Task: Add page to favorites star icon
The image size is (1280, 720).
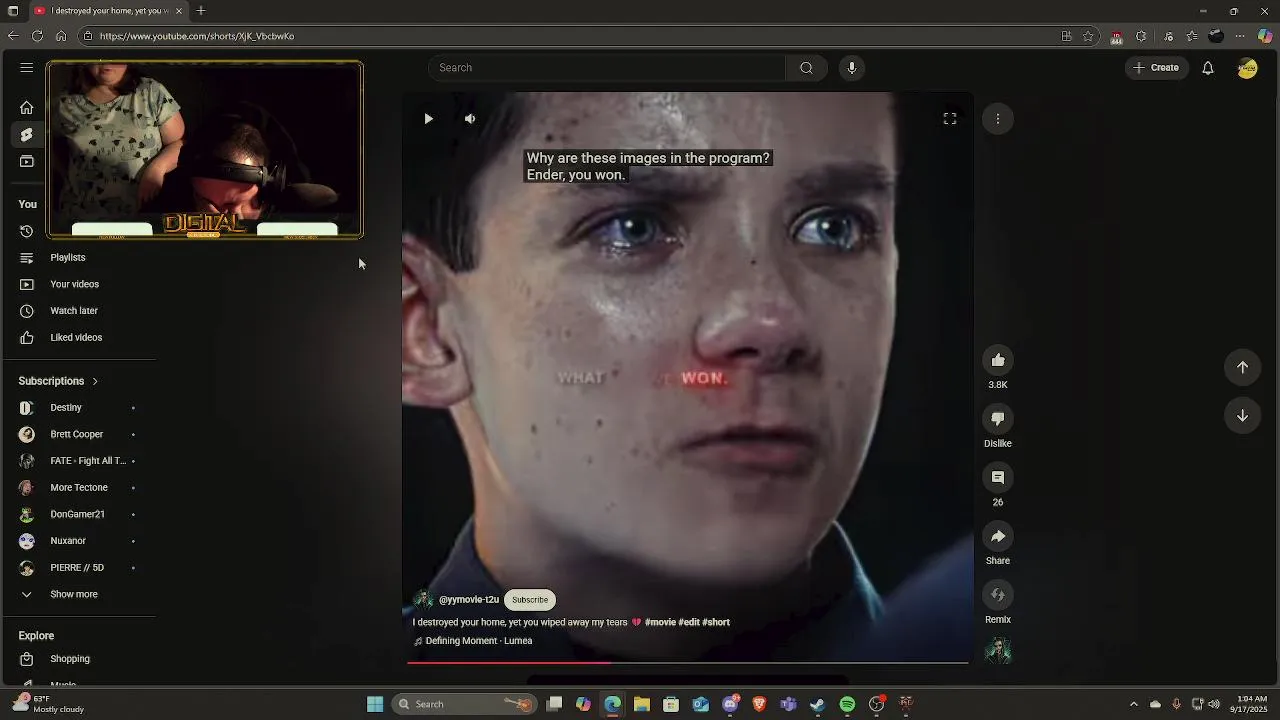Action: coord(1088,36)
